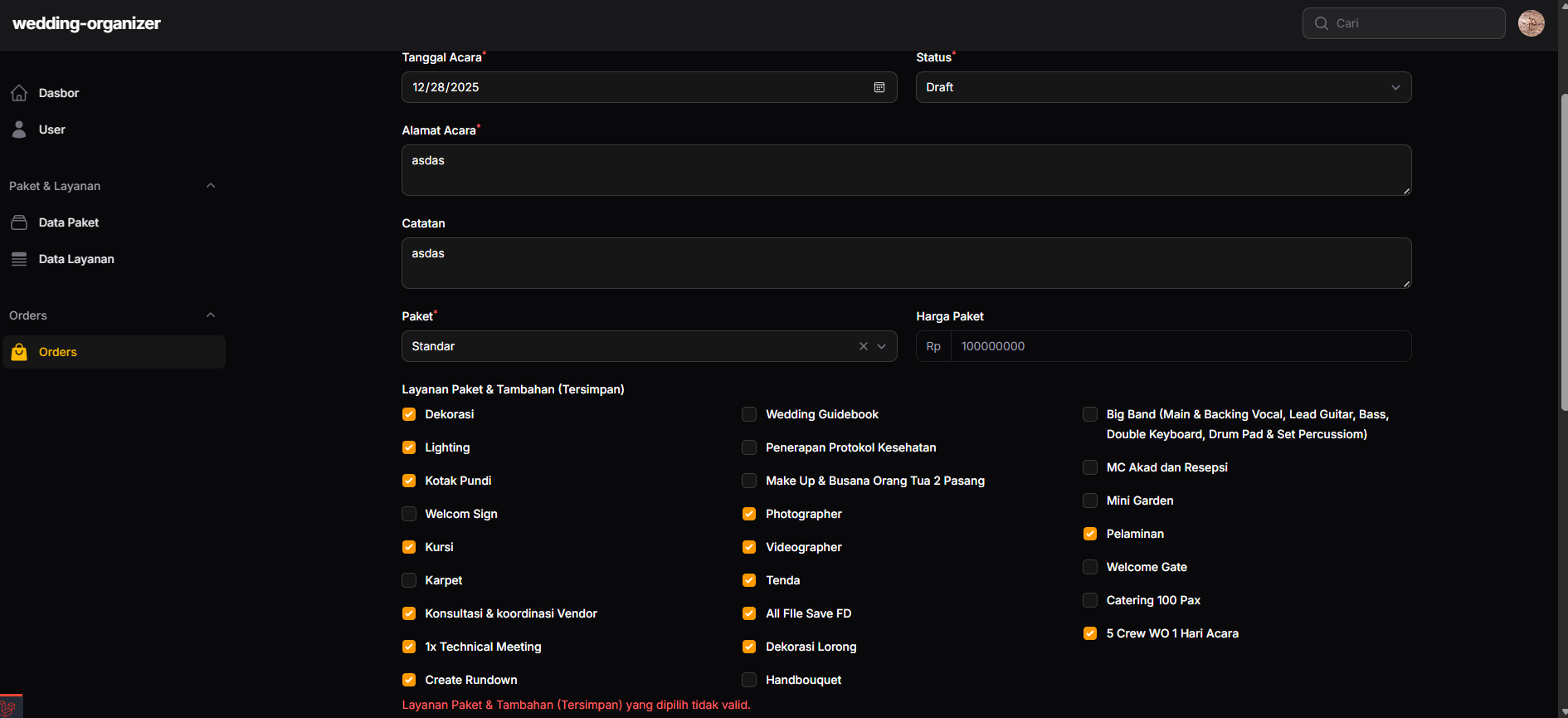The height and width of the screenshot is (718, 1568).
Task: Check the Karpet checkbox
Action: (409, 580)
